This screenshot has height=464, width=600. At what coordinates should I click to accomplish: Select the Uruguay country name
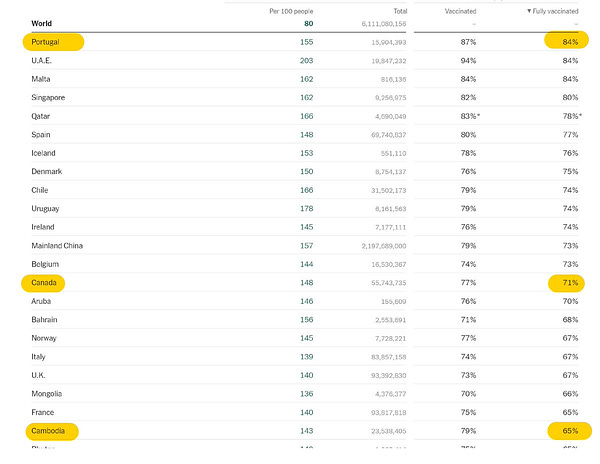tap(45, 208)
